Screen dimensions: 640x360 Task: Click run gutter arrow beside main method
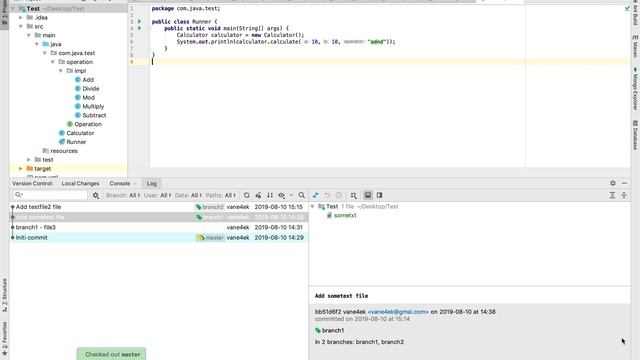pyautogui.click(x=140, y=28)
